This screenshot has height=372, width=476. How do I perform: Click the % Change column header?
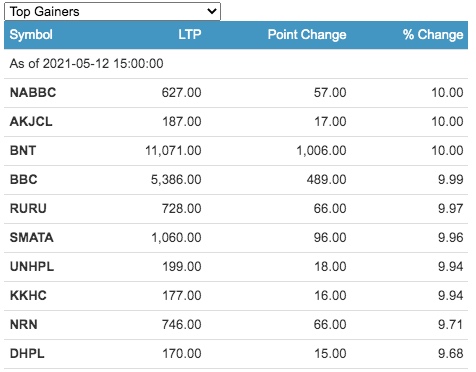pyautogui.click(x=433, y=35)
